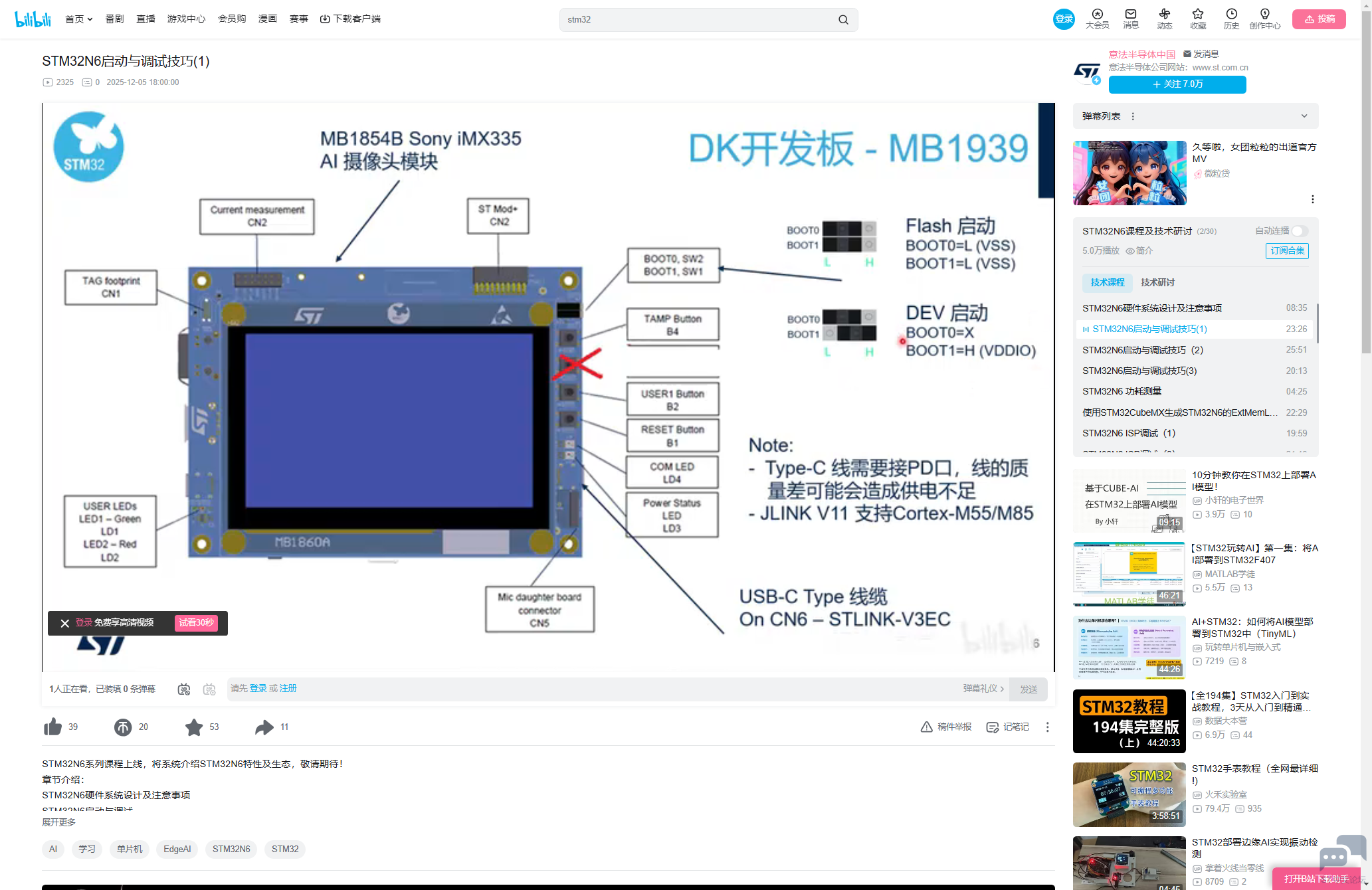Play STM32N6 功耗测量 episode
Viewport: 1372px width, 890px height.
click(1195, 392)
